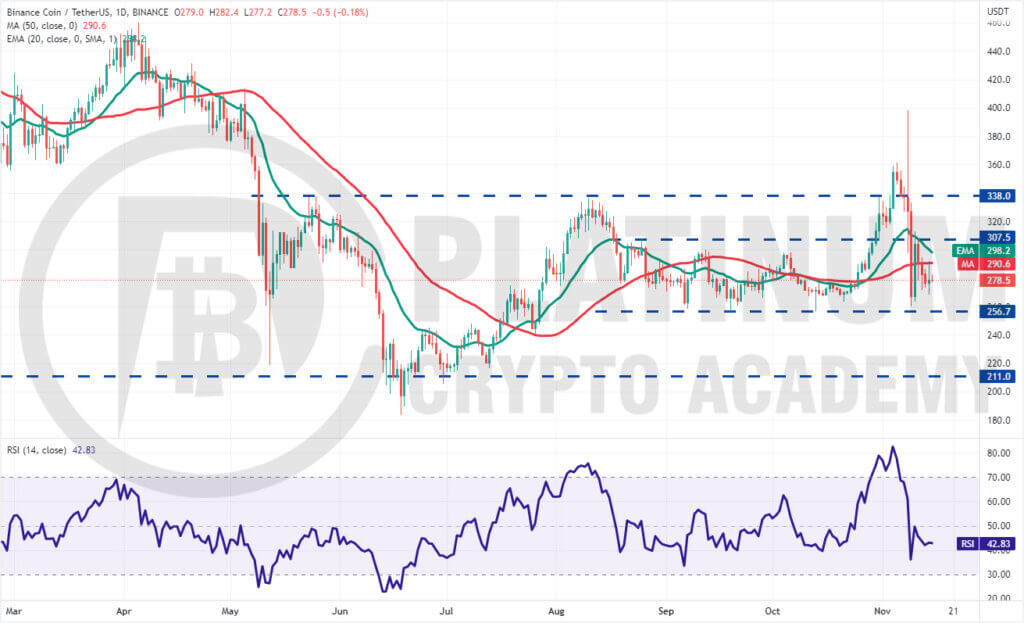The image size is (1024, 623).
Task: Click the 420.0 price scale value
Action: (x=999, y=80)
